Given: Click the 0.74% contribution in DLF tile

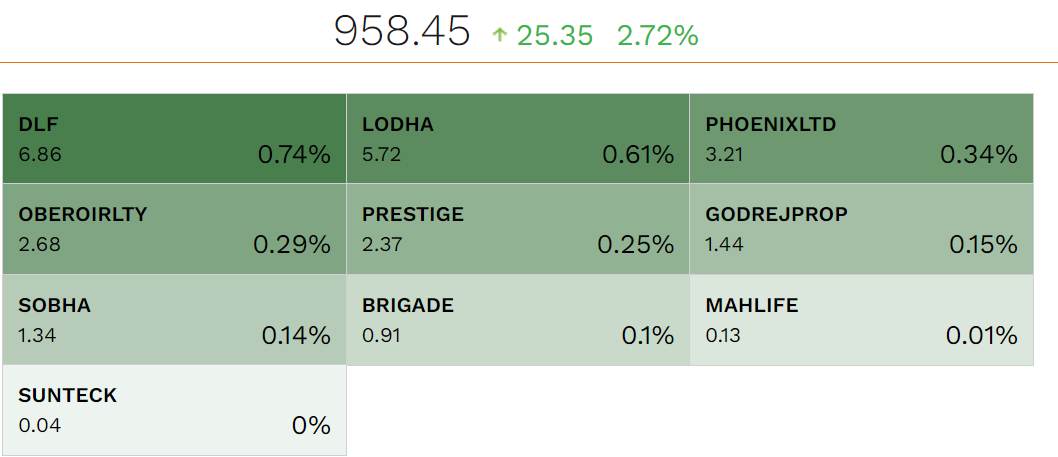Looking at the screenshot, I should pos(294,155).
